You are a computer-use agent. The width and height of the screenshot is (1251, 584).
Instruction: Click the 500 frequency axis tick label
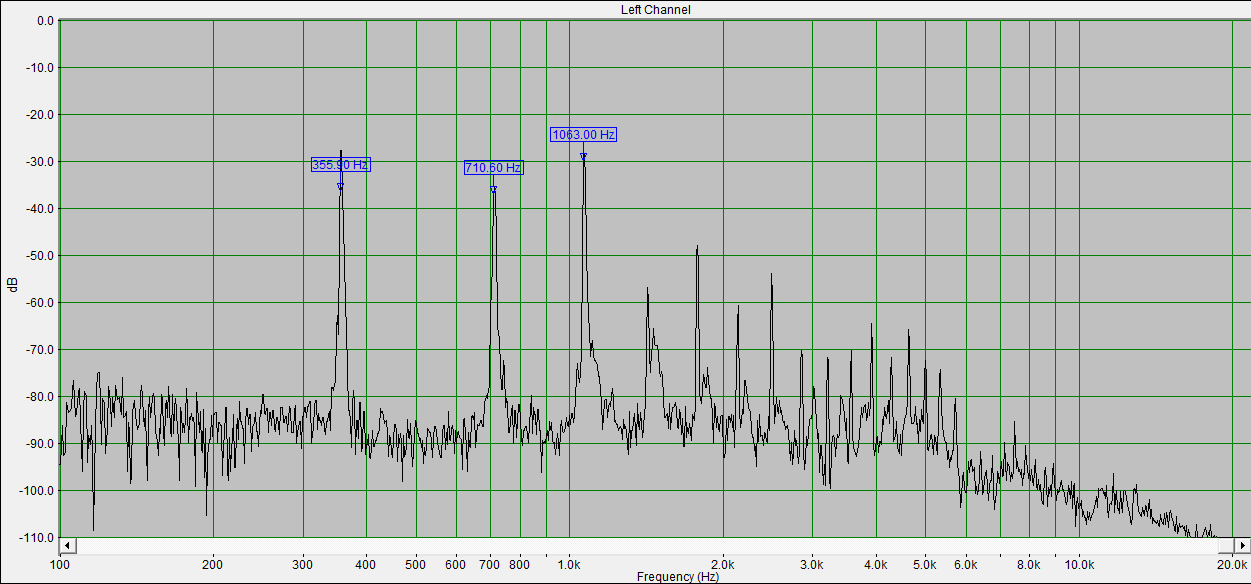coord(416,565)
